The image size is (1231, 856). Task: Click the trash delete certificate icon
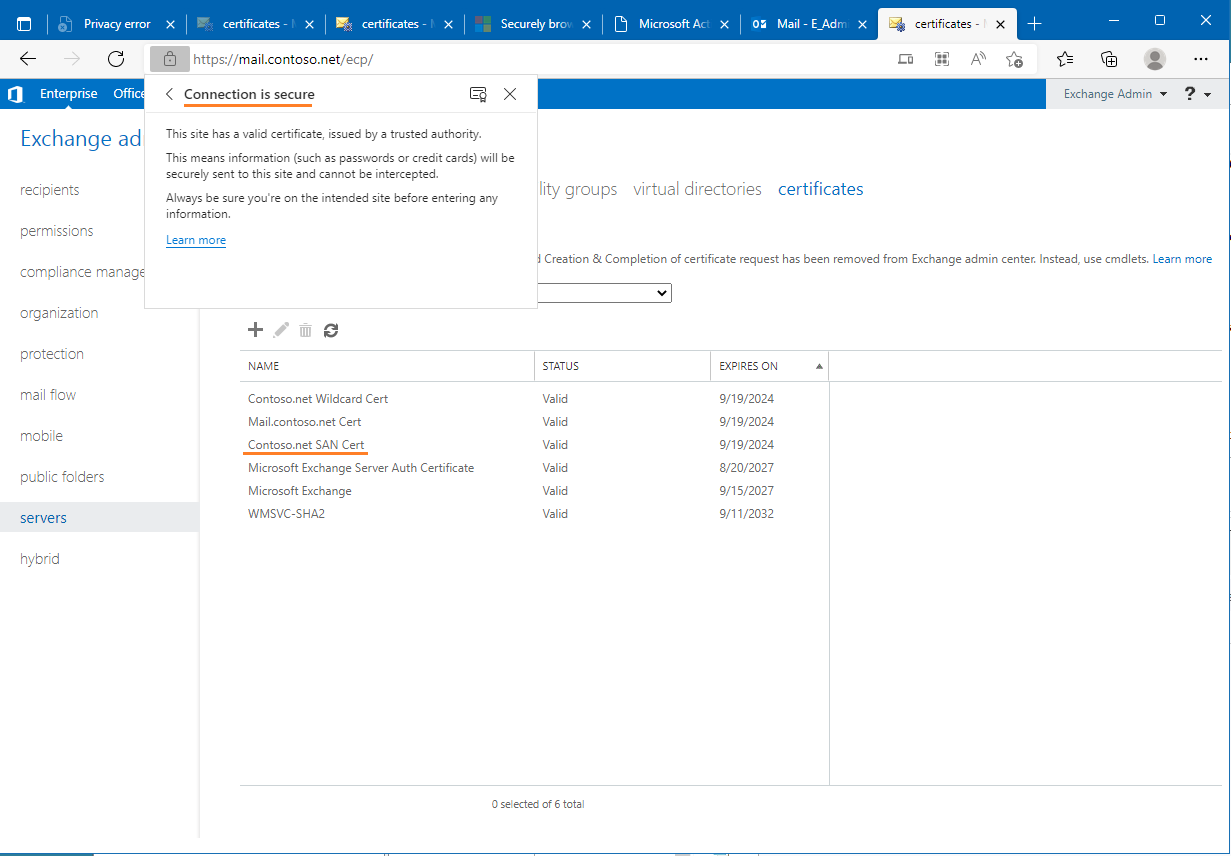[306, 329]
